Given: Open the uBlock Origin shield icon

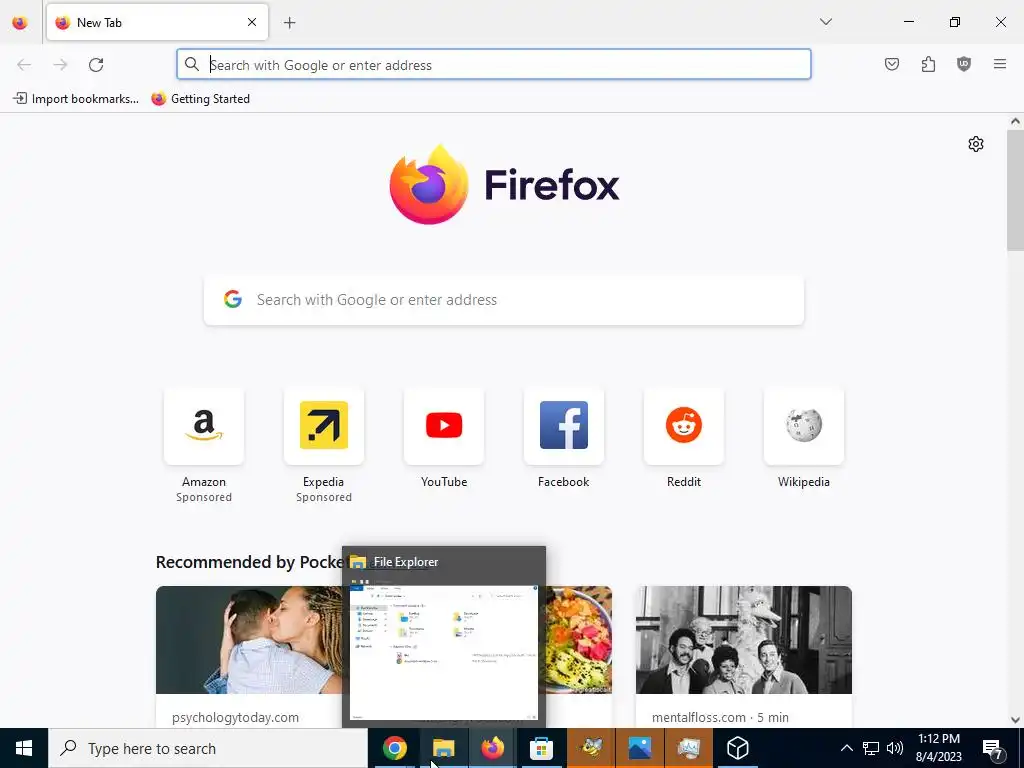Looking at the screenshot, I should click(964, 64).
